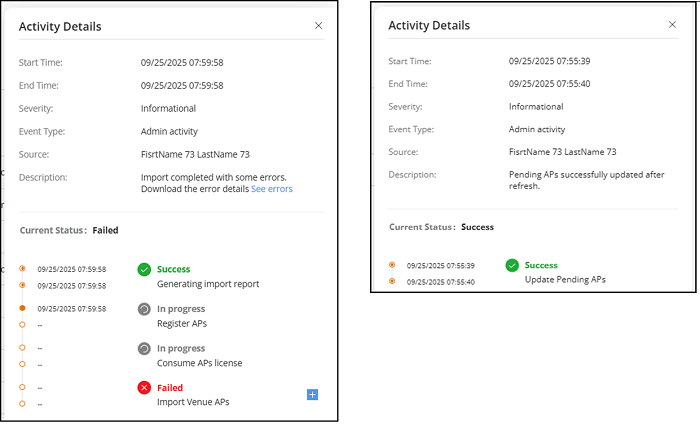
Task: Click the Generating import report step label
Action: (207, 284)
